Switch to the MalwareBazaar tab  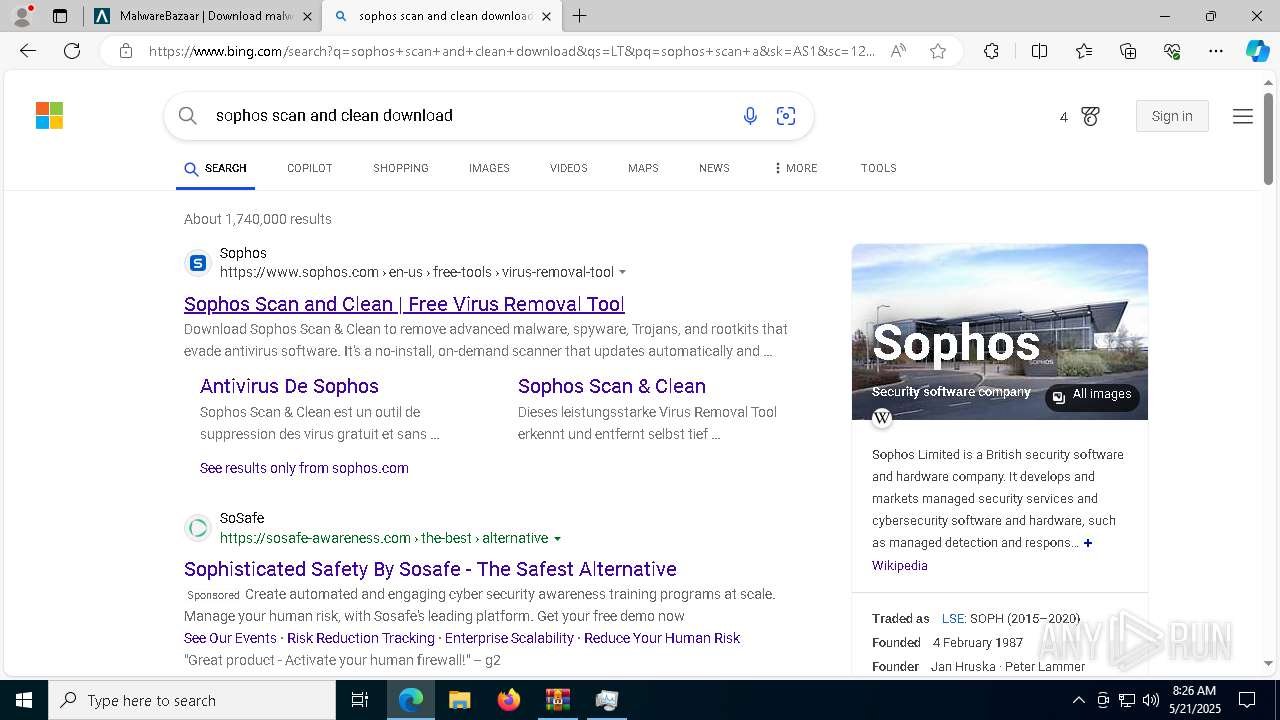[x=204, y=16]
